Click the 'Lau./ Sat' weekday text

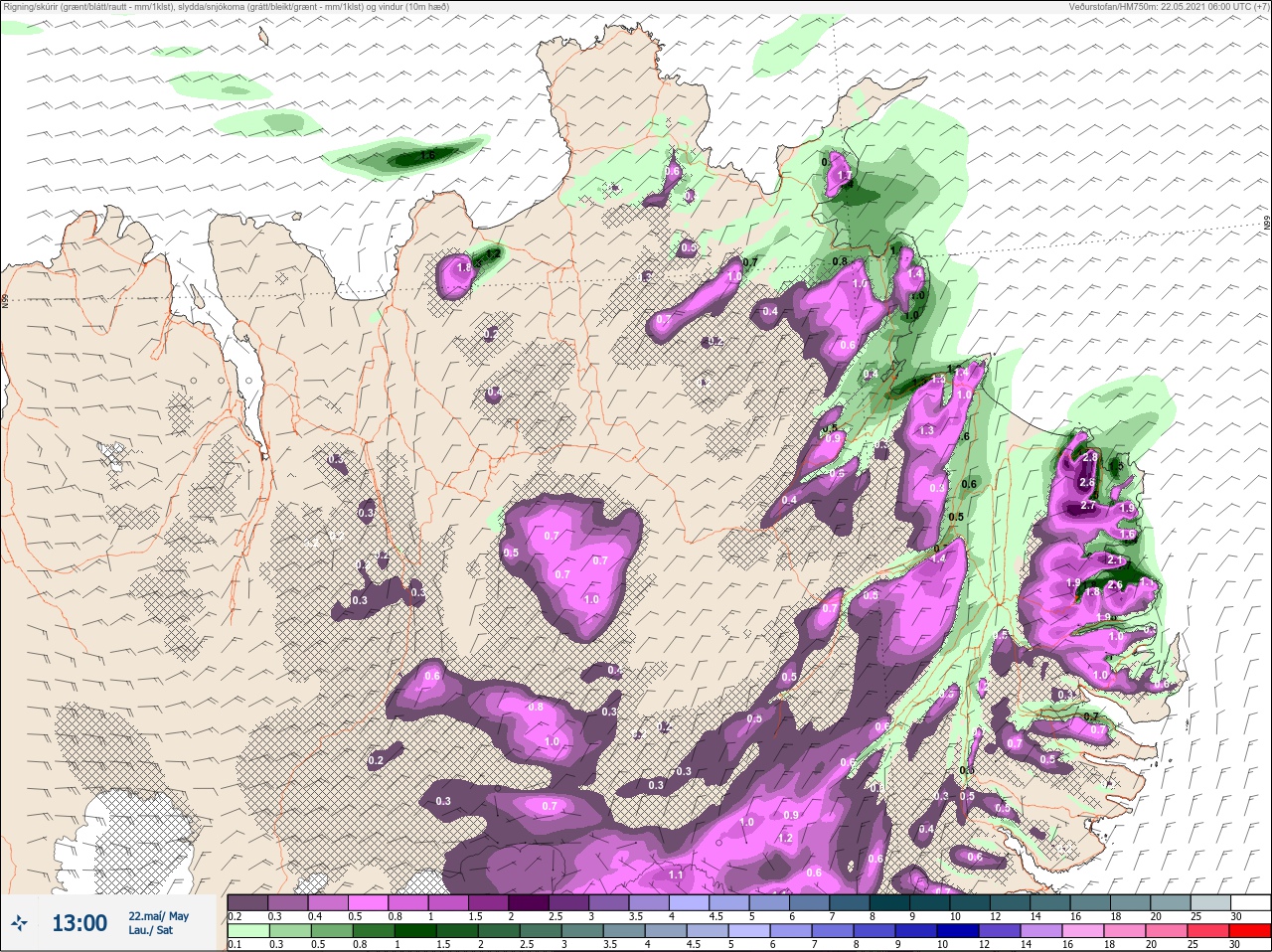pos(150,930)
